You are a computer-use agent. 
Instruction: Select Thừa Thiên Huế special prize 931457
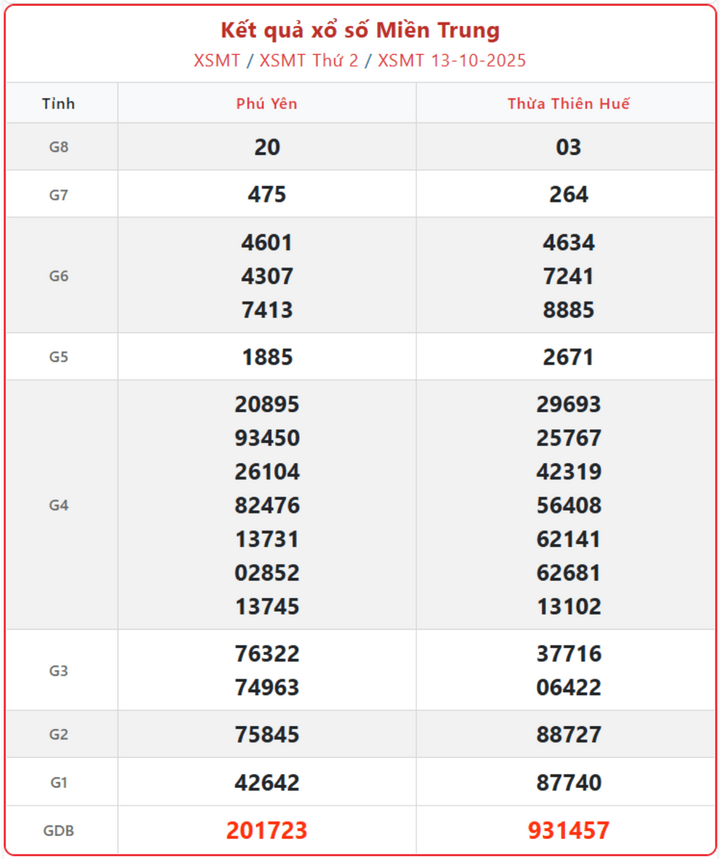(x=568, y=831)
